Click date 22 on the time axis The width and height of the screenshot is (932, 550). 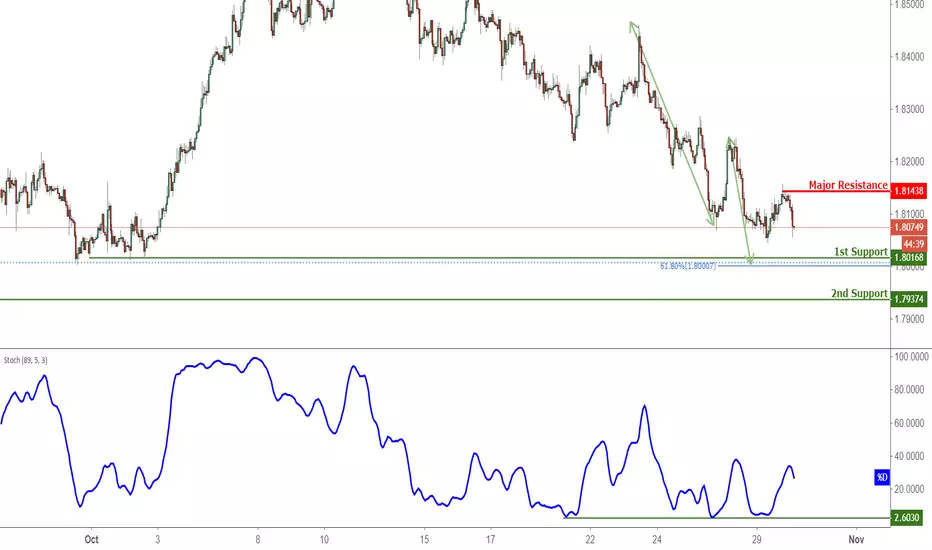point(590,540)
